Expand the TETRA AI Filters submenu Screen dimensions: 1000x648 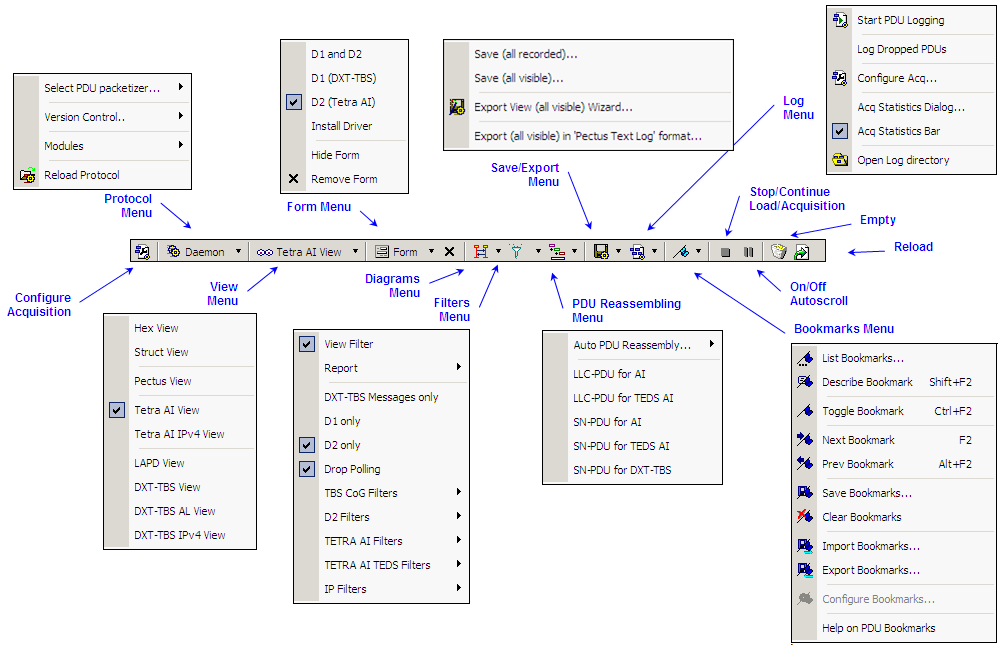point(363,541)
